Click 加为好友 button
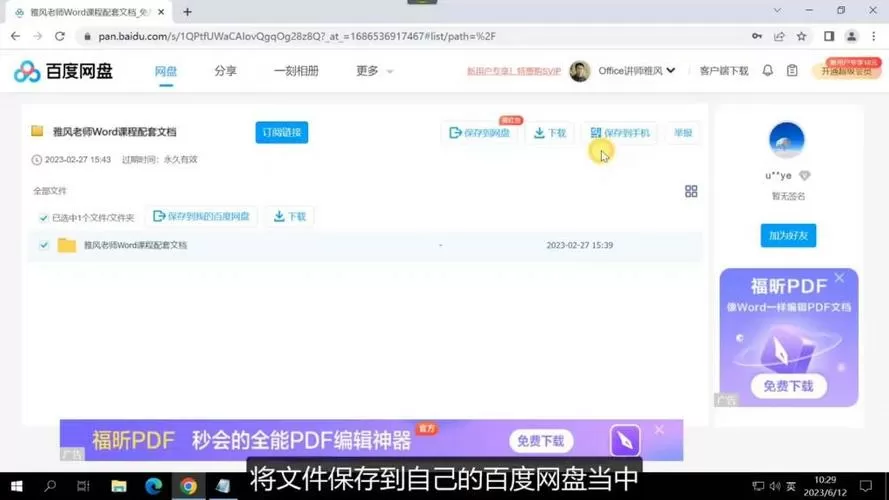This screenshot has width=889, height=500. tap(788, 235)
